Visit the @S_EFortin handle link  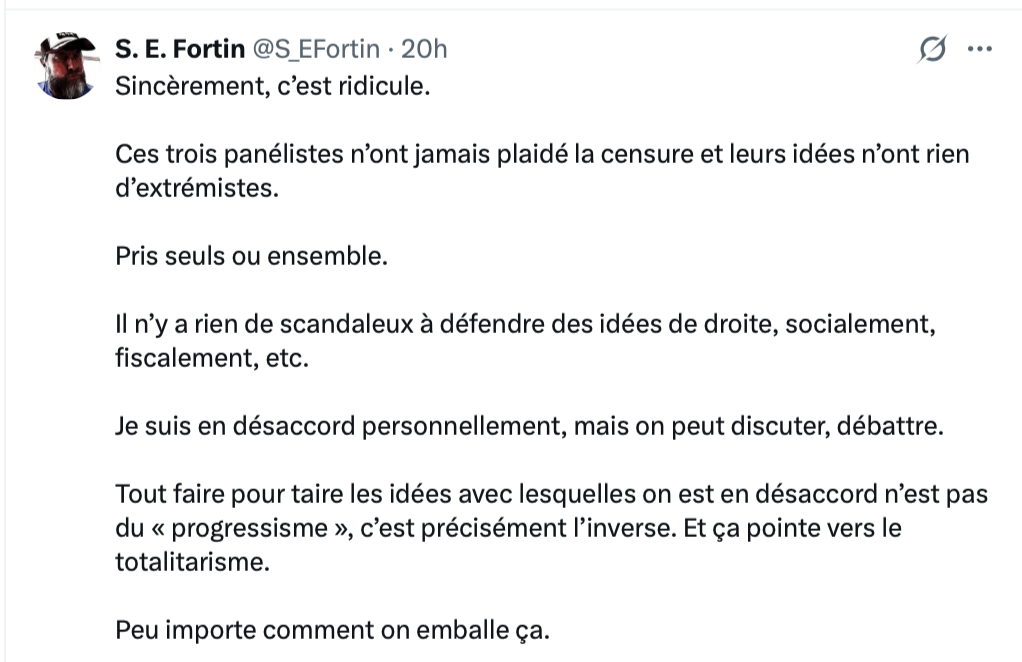316,49
